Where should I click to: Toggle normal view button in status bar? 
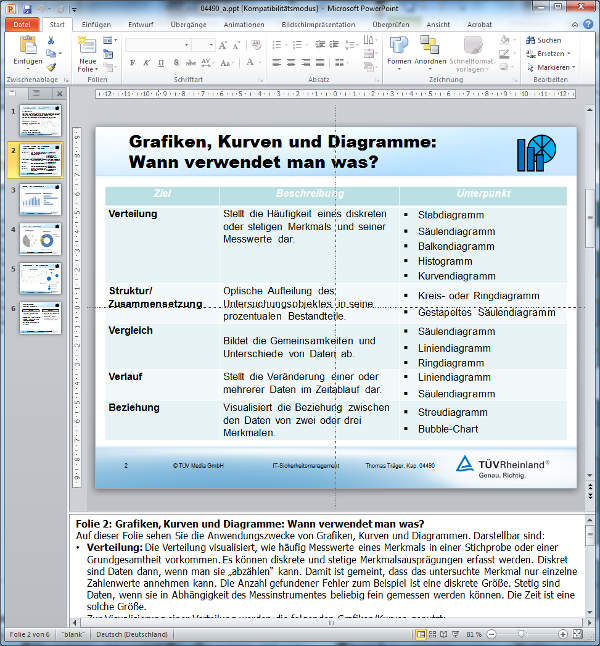click(422, 635)
